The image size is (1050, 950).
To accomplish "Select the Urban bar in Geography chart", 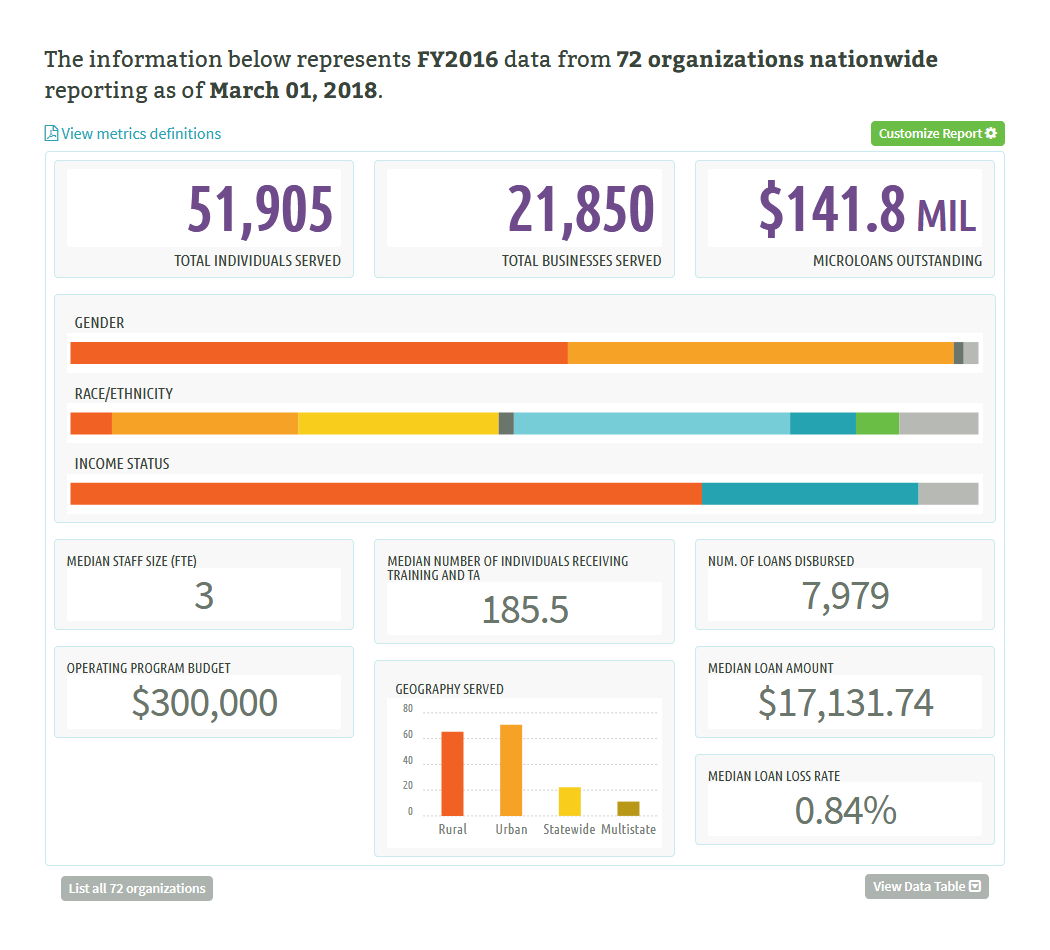I will pyautogui.click(x=511, y=770).
